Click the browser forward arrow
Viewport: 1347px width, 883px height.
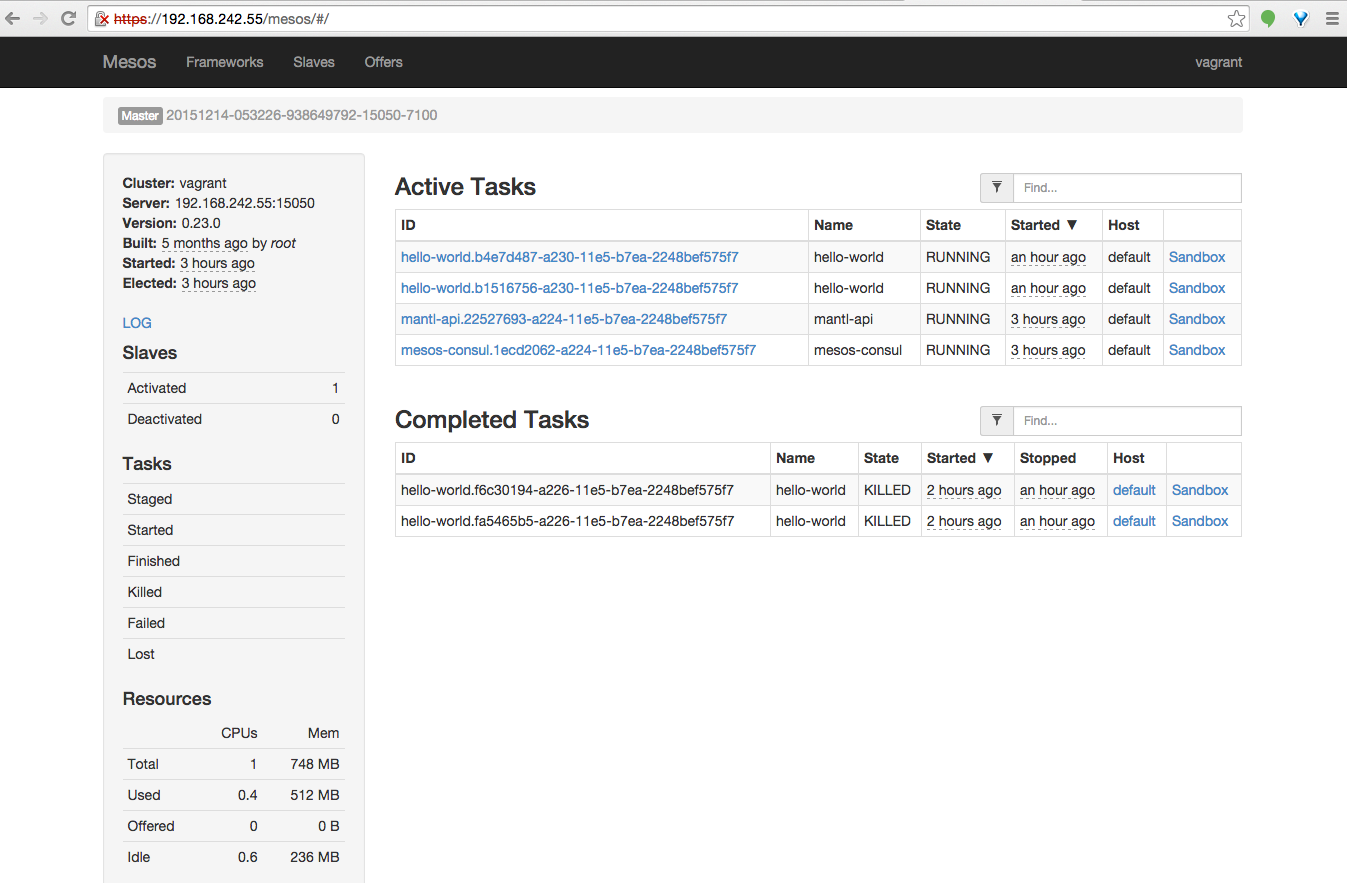pos(40,18)
